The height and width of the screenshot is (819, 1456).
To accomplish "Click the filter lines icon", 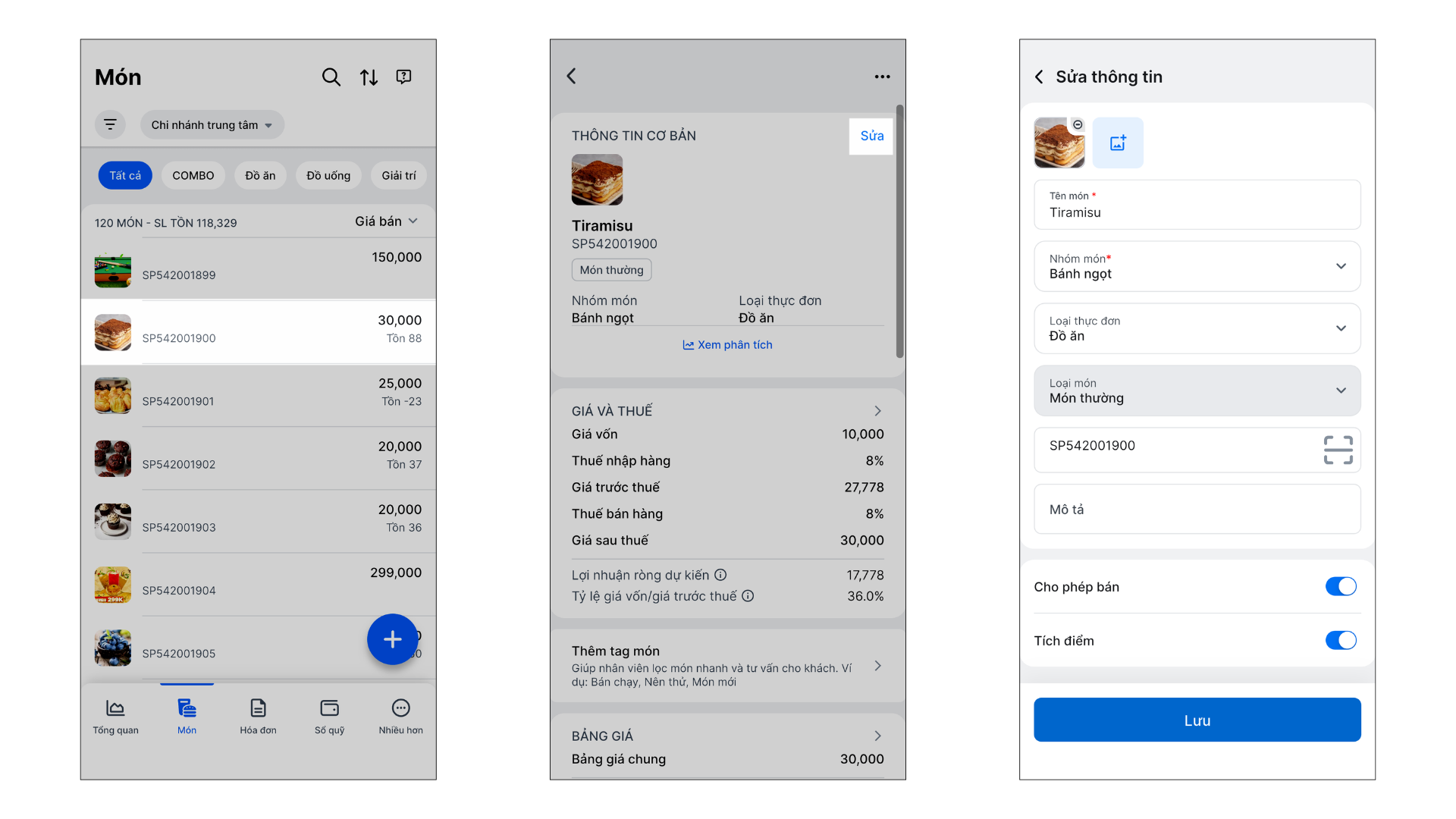I will (110, 124).
